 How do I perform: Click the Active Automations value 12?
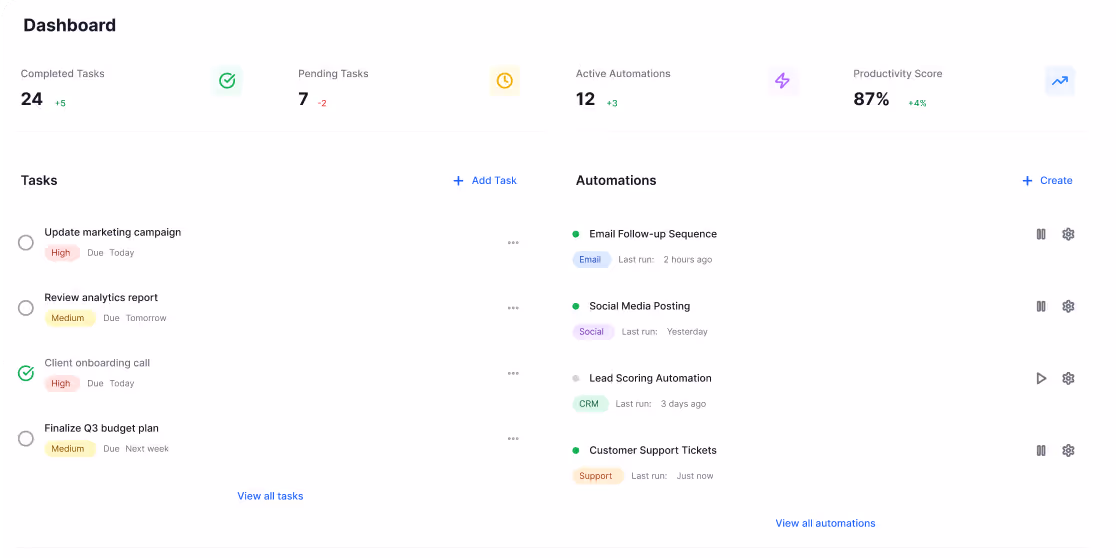pyautogui.click(x=585, y=99)
